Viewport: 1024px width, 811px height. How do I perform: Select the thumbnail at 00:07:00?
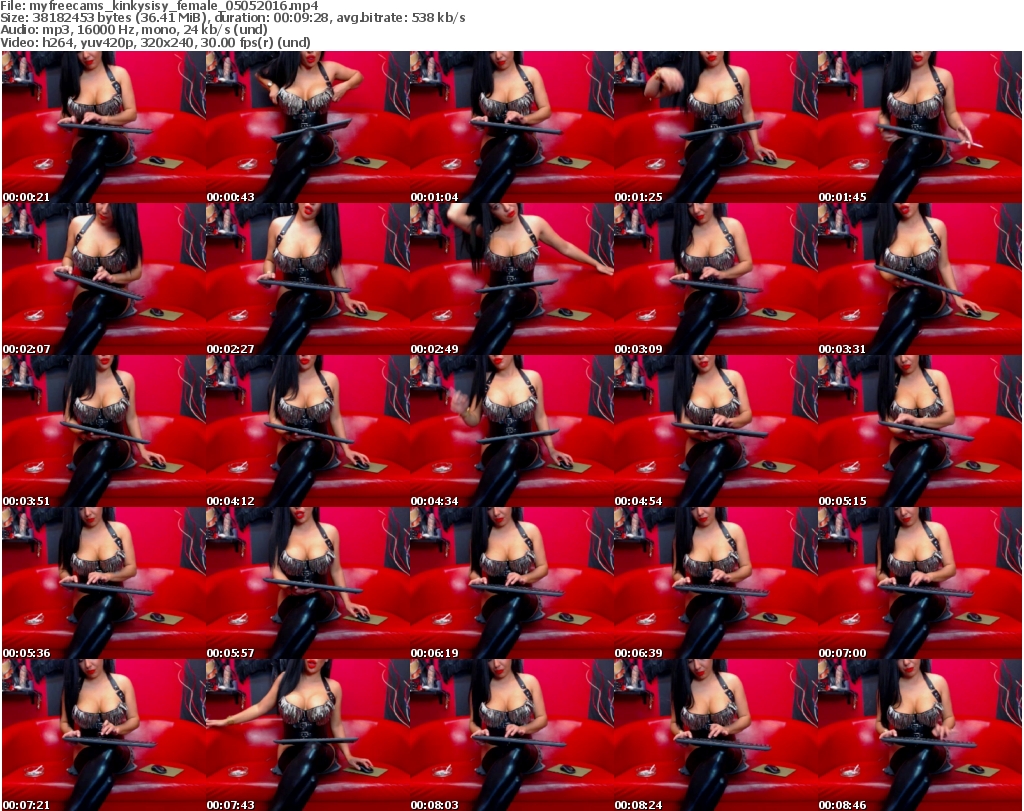click(x=920, y=584)
